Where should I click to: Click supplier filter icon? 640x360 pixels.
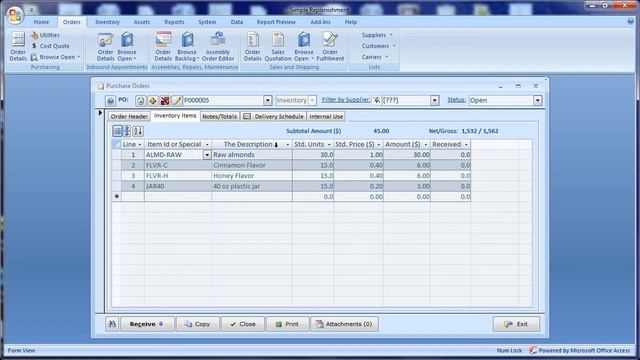pos(376,100)
